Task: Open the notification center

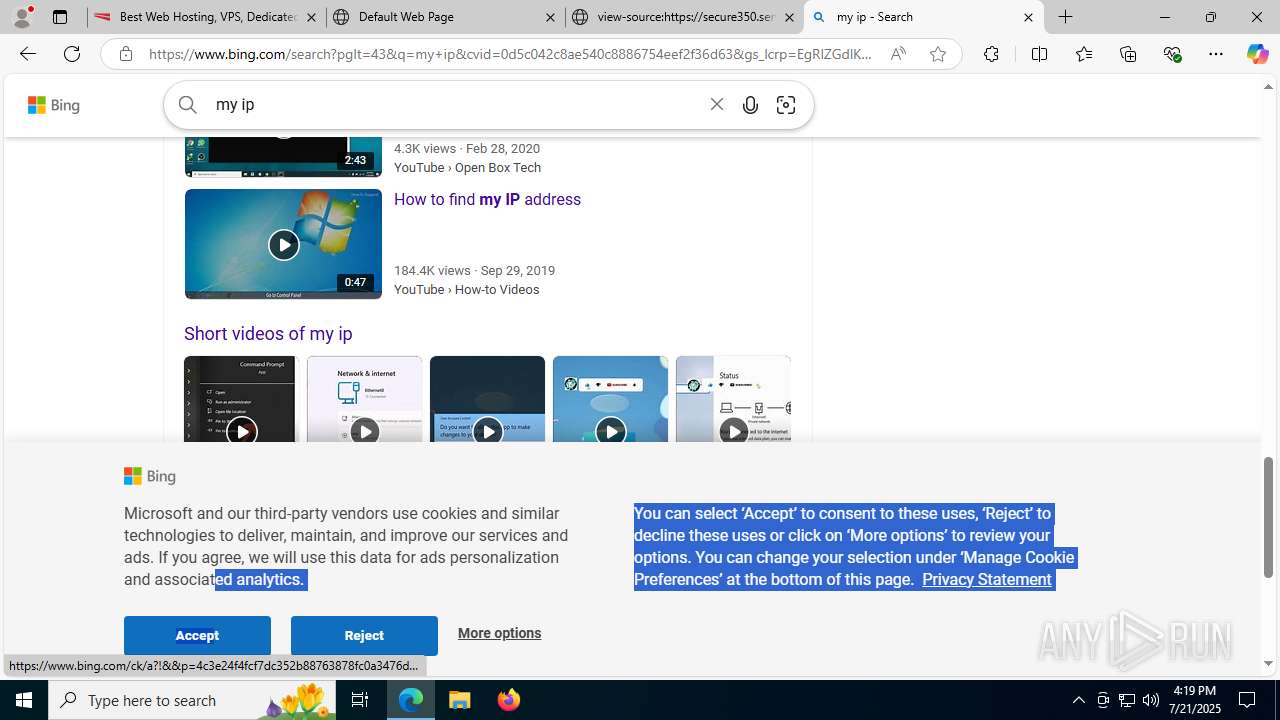Action: pyautogui.click(x=1247, y=700)
